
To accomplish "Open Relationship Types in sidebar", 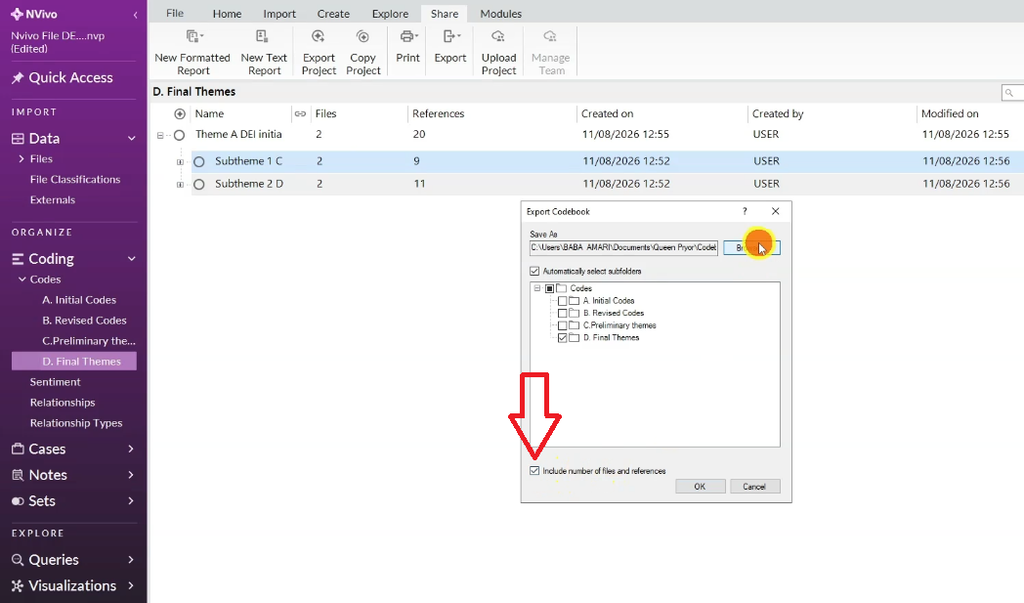I will (76, 423).
